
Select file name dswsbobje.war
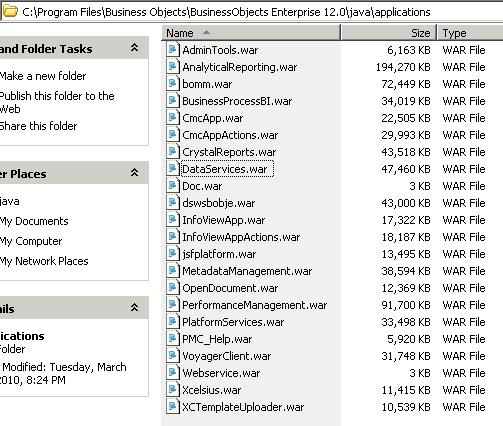(219, 203)
